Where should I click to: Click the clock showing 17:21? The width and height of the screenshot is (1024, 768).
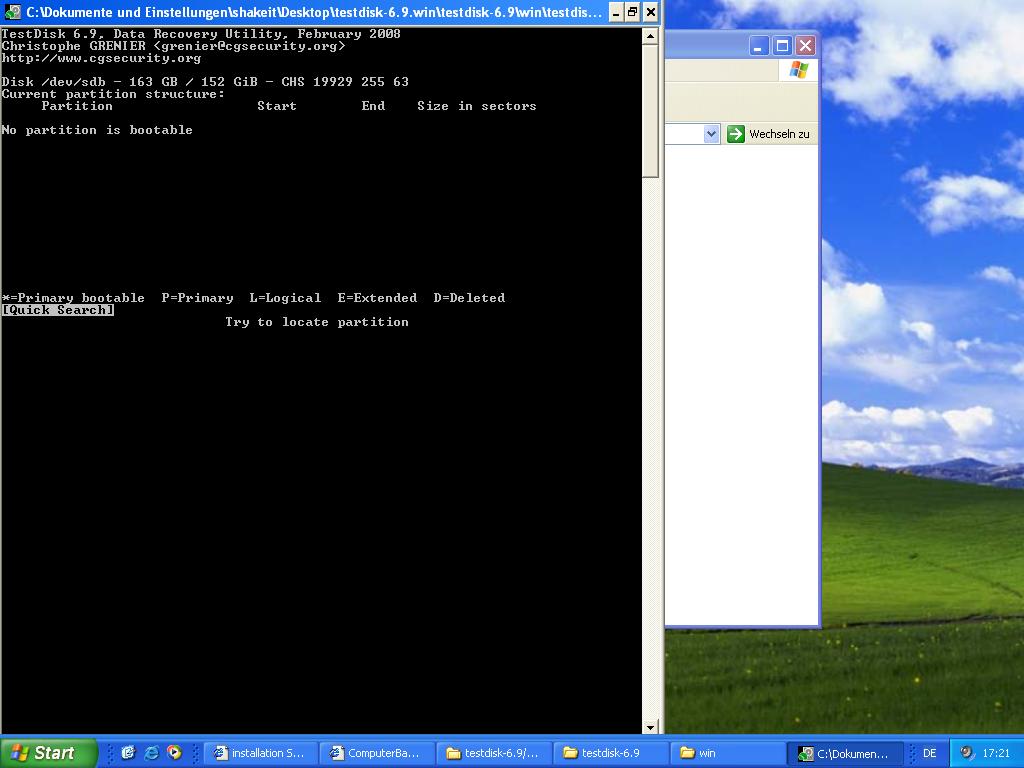[996, 753]
